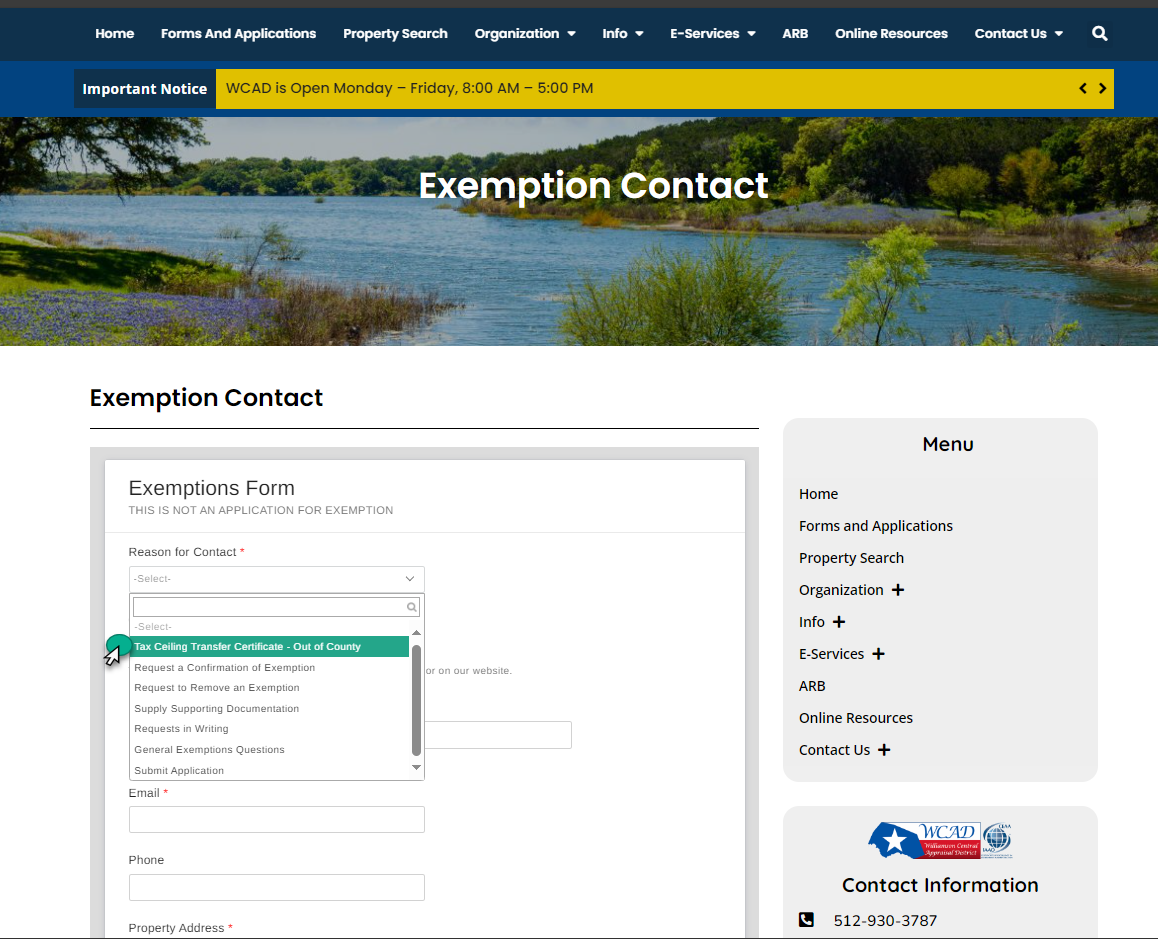
Task: Open Forms and Applications sidebar link
Action: click(875, 526)
